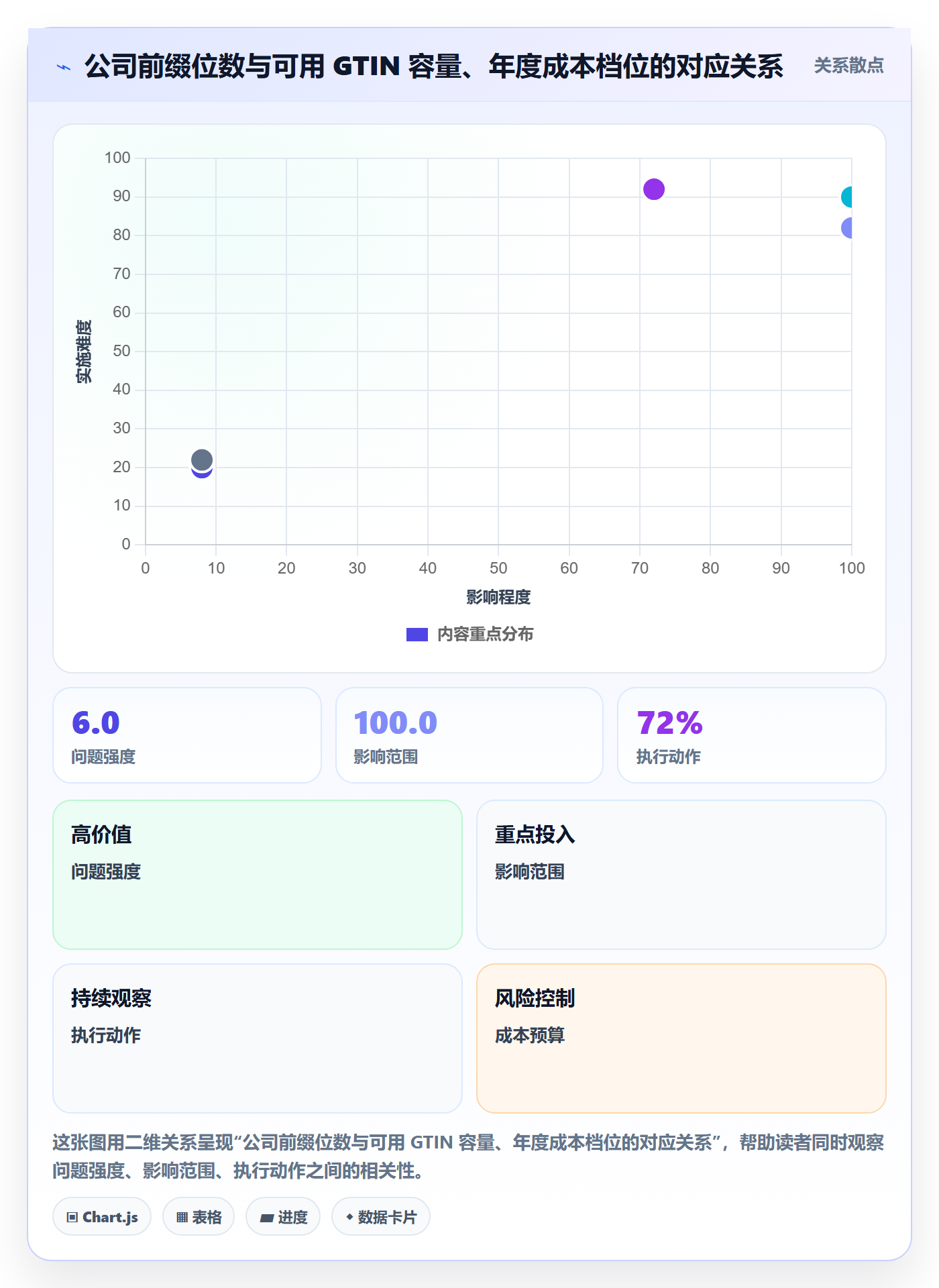Click the 进度 tag chip
This screenshot has width=939, height=1288.
pos(283,1217)
